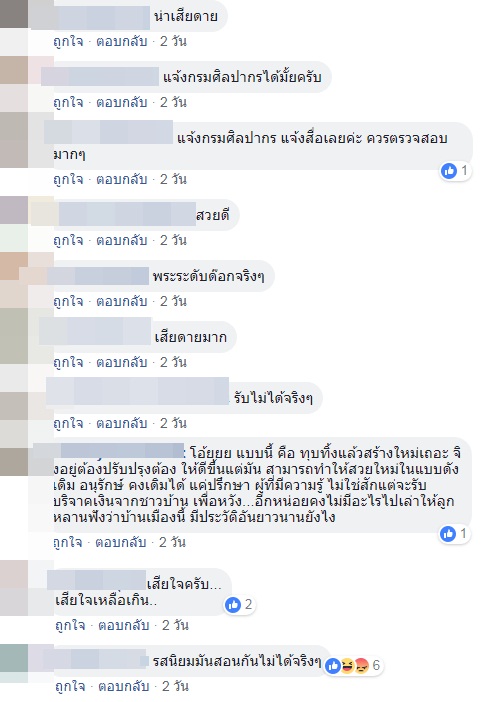The image size is (504, 702).
Task: Open the profile picture beside 'น่าเสียดาย' comment
Action: (14, 14)
